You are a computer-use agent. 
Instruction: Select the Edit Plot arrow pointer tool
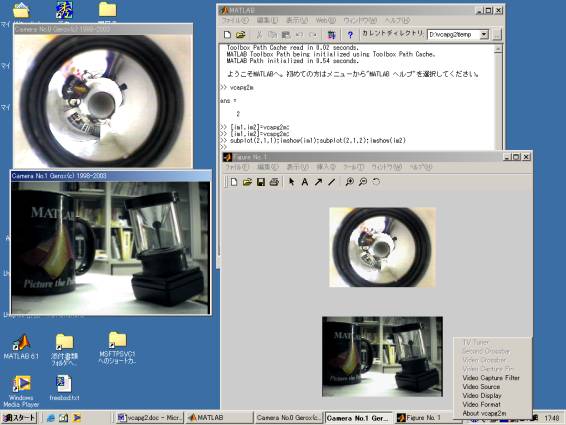[292, 182]
